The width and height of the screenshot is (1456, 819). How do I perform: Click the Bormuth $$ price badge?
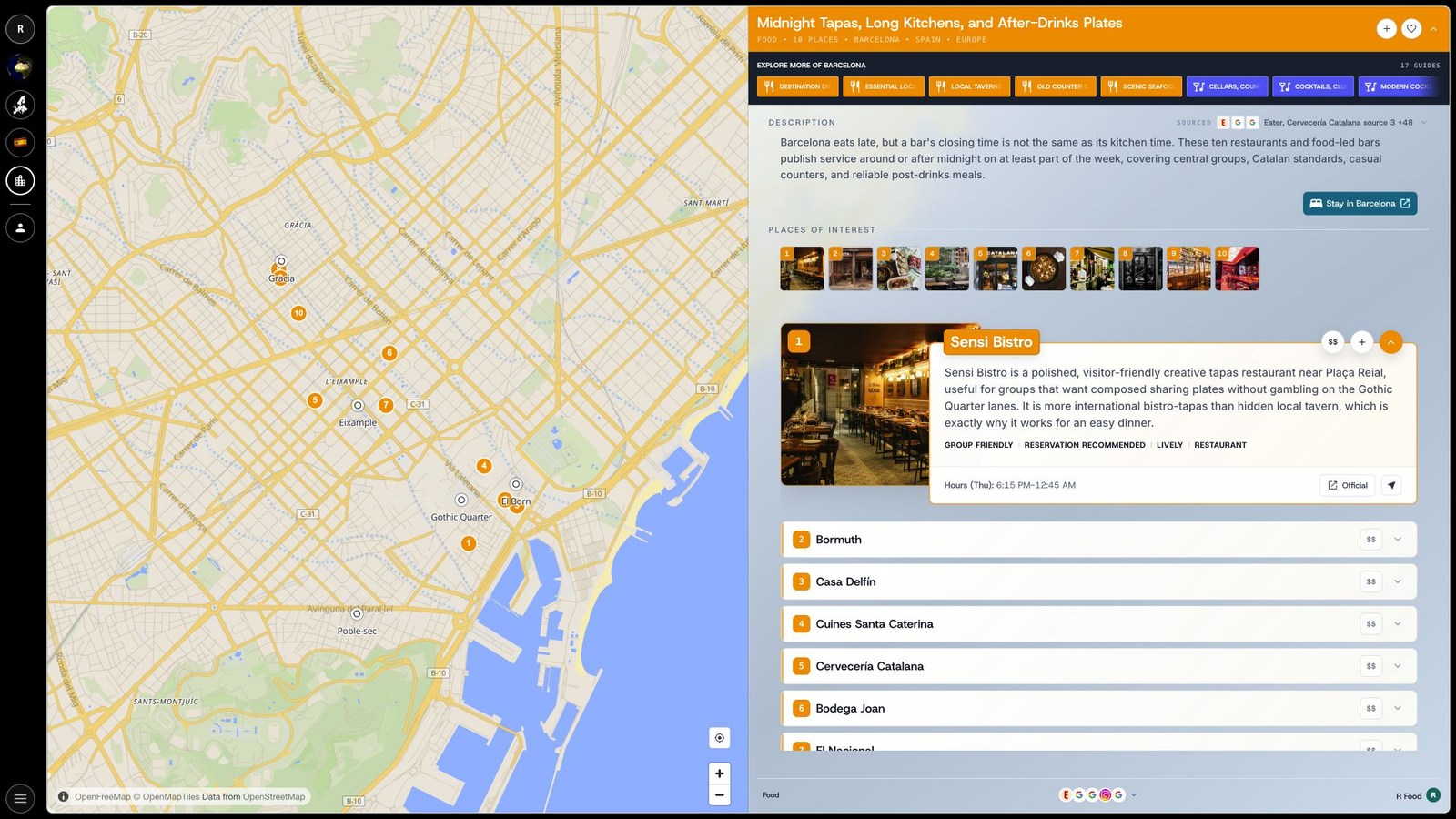[1370, 540]
